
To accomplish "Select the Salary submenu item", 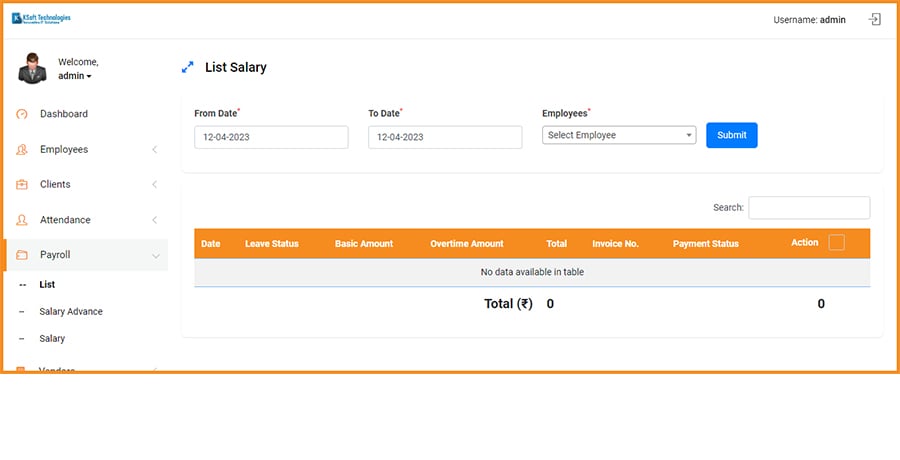I will [52, 339].
